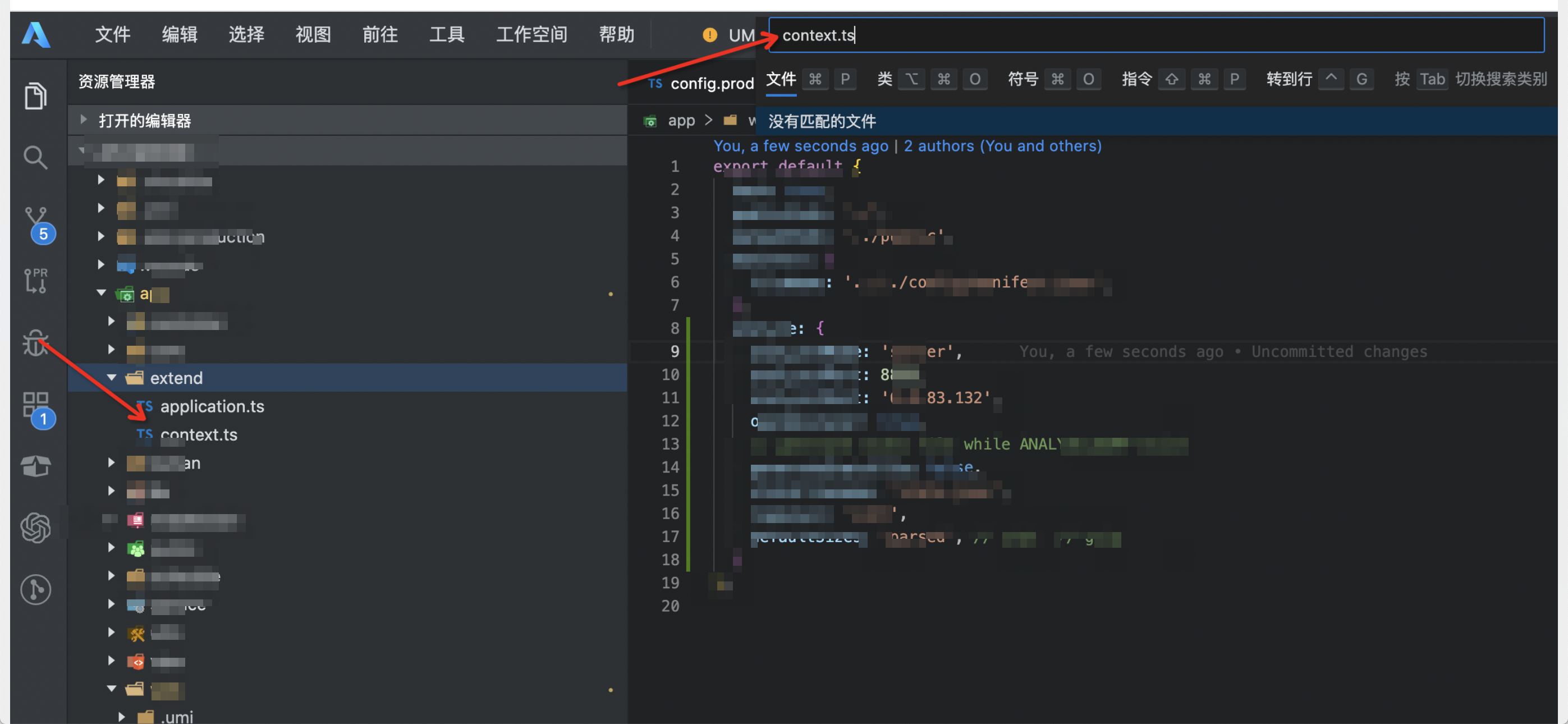Expand the folder ending in 'an' below context.ts
Screen dimensions: 1568x724
[x=111, y=463]
